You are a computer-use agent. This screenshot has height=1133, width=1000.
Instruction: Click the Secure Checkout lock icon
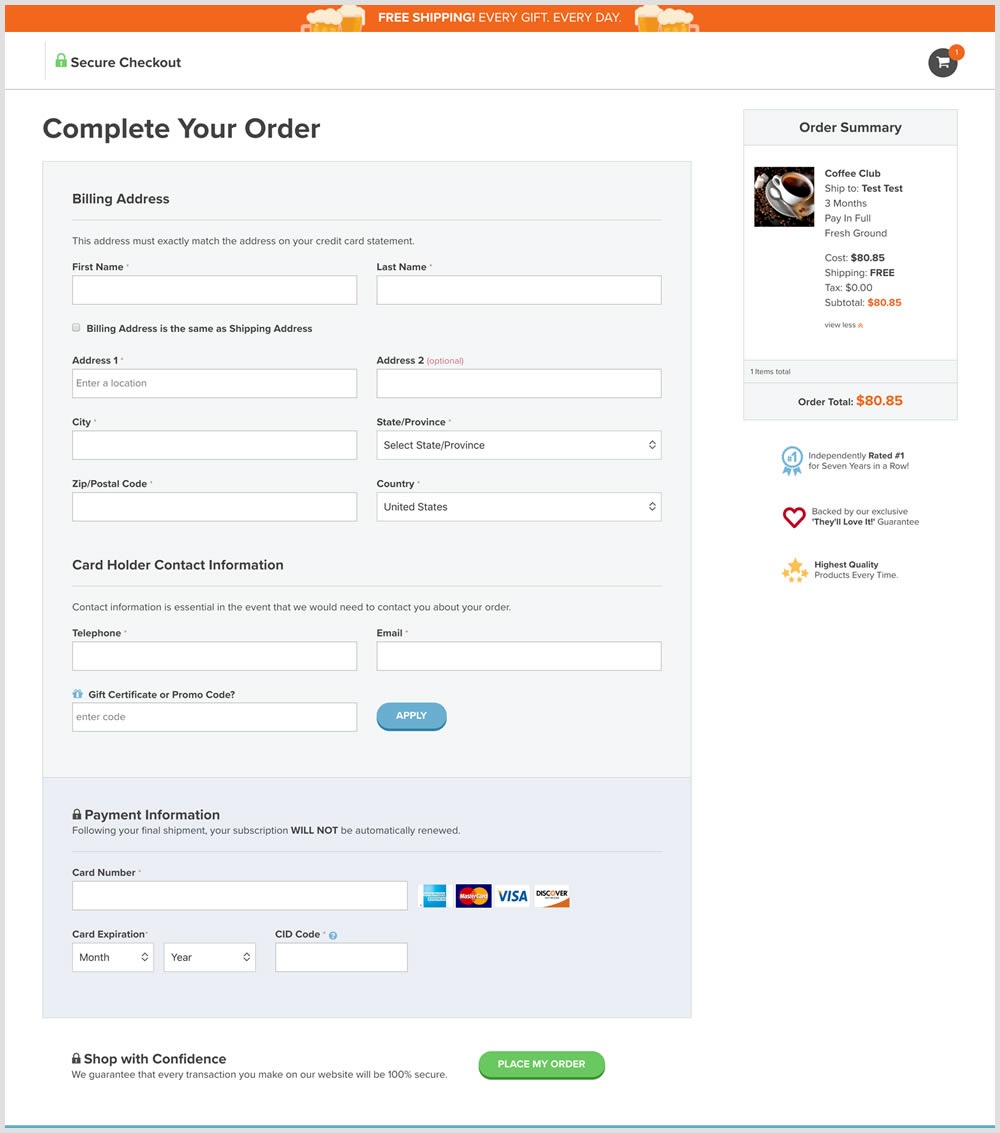61,61
